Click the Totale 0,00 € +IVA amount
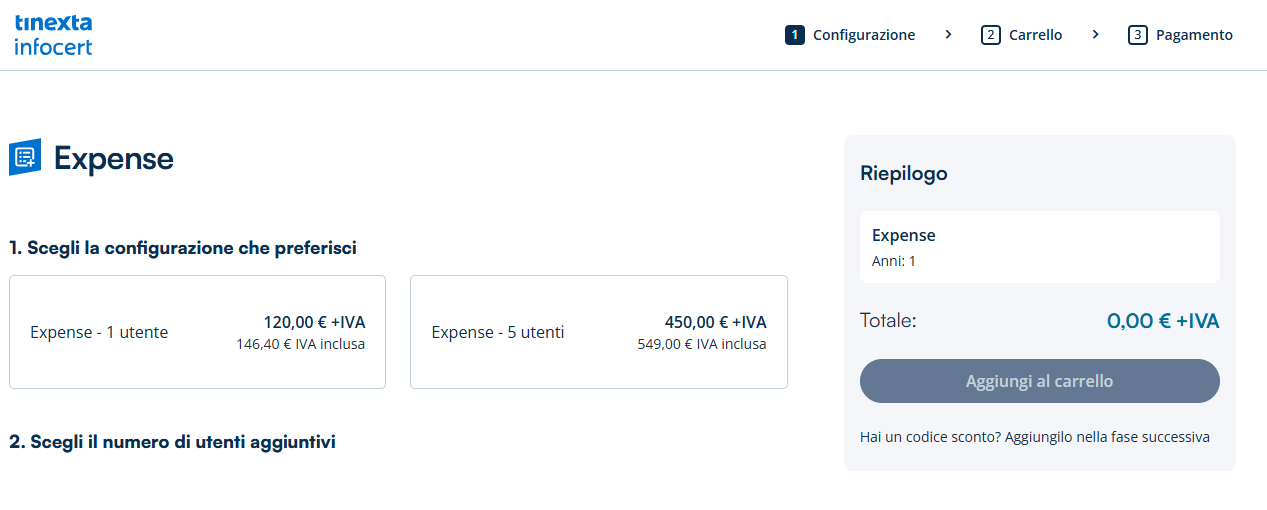The height and width of the screenshot is (510, 1267). (x=1162, y=321)
